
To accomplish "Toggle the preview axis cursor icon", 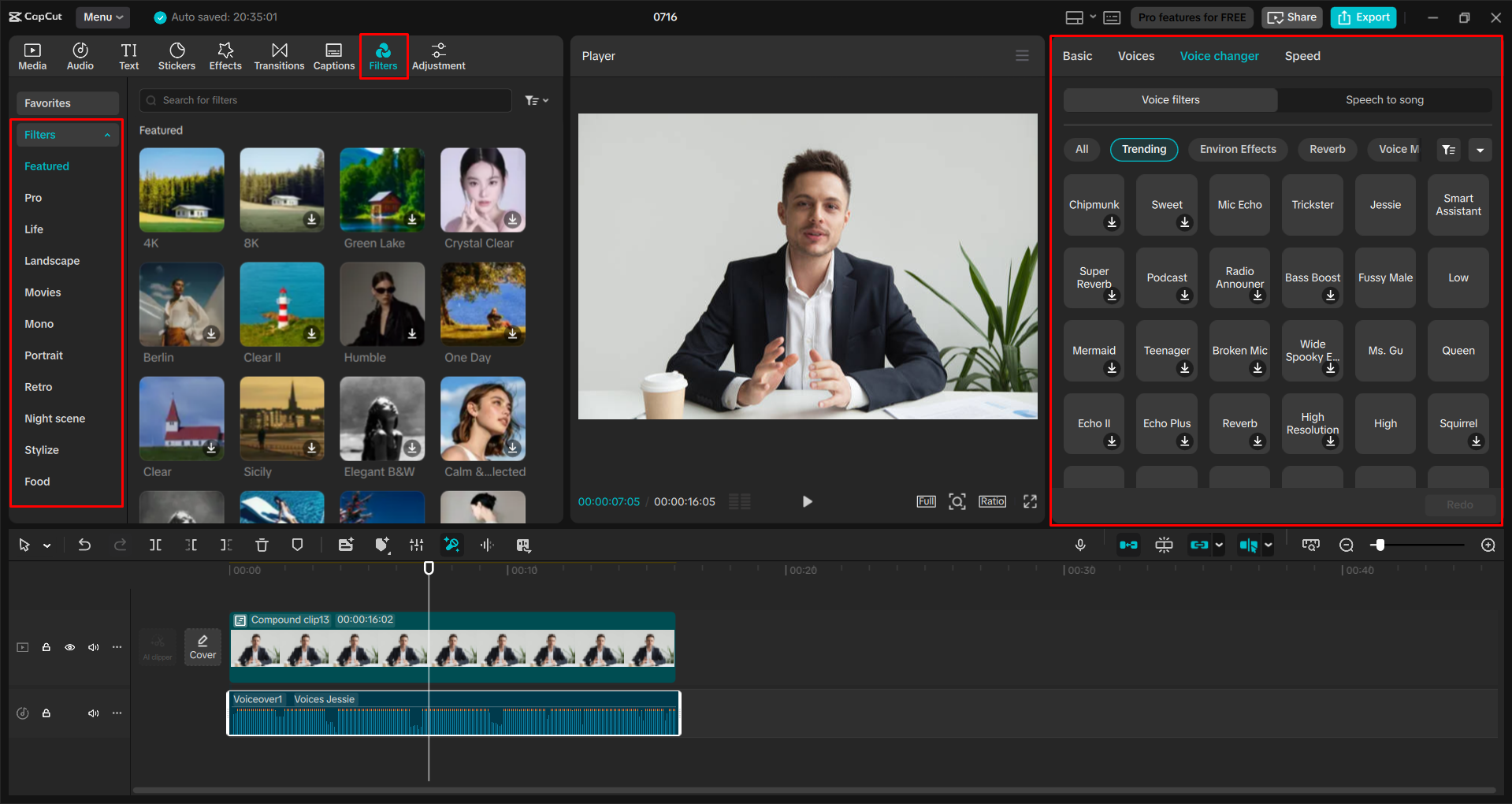I will (1248, 545).
